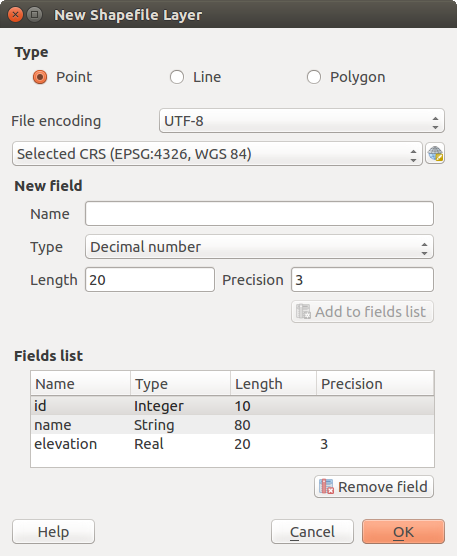Screen dimensions: 457x556
Task: Click the Precision input showing 3
Action: (362, 280)
